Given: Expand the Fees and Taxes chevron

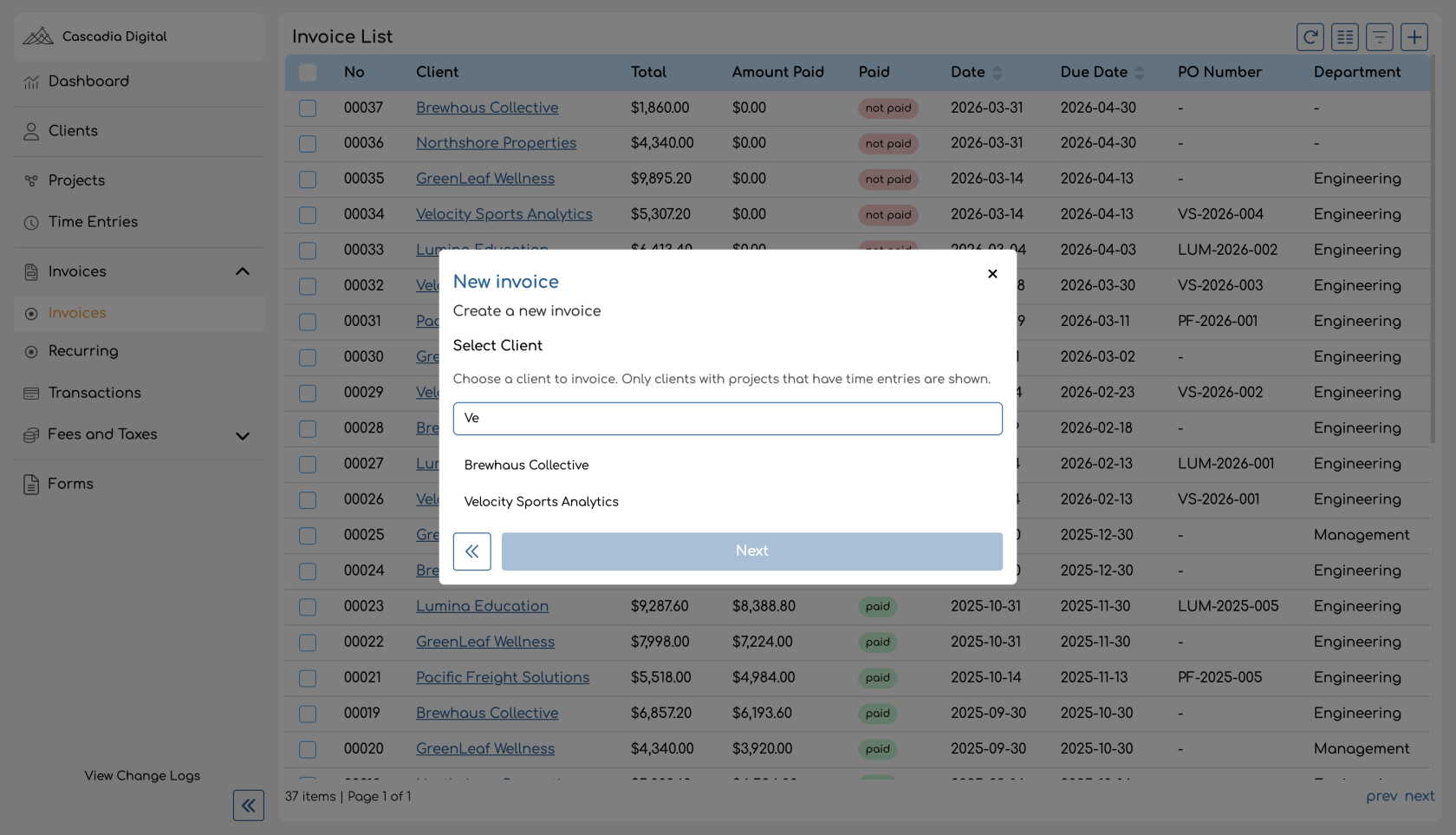Looking at the screenshot, I should coord(243,435).
